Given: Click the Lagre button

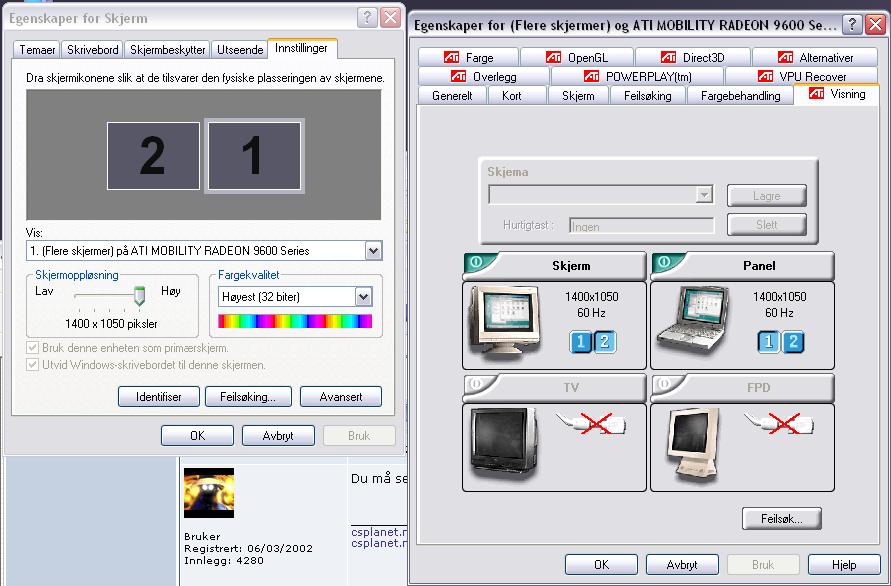Looking at the screenshot, I should pyautogui.click(x=767, y=196).
